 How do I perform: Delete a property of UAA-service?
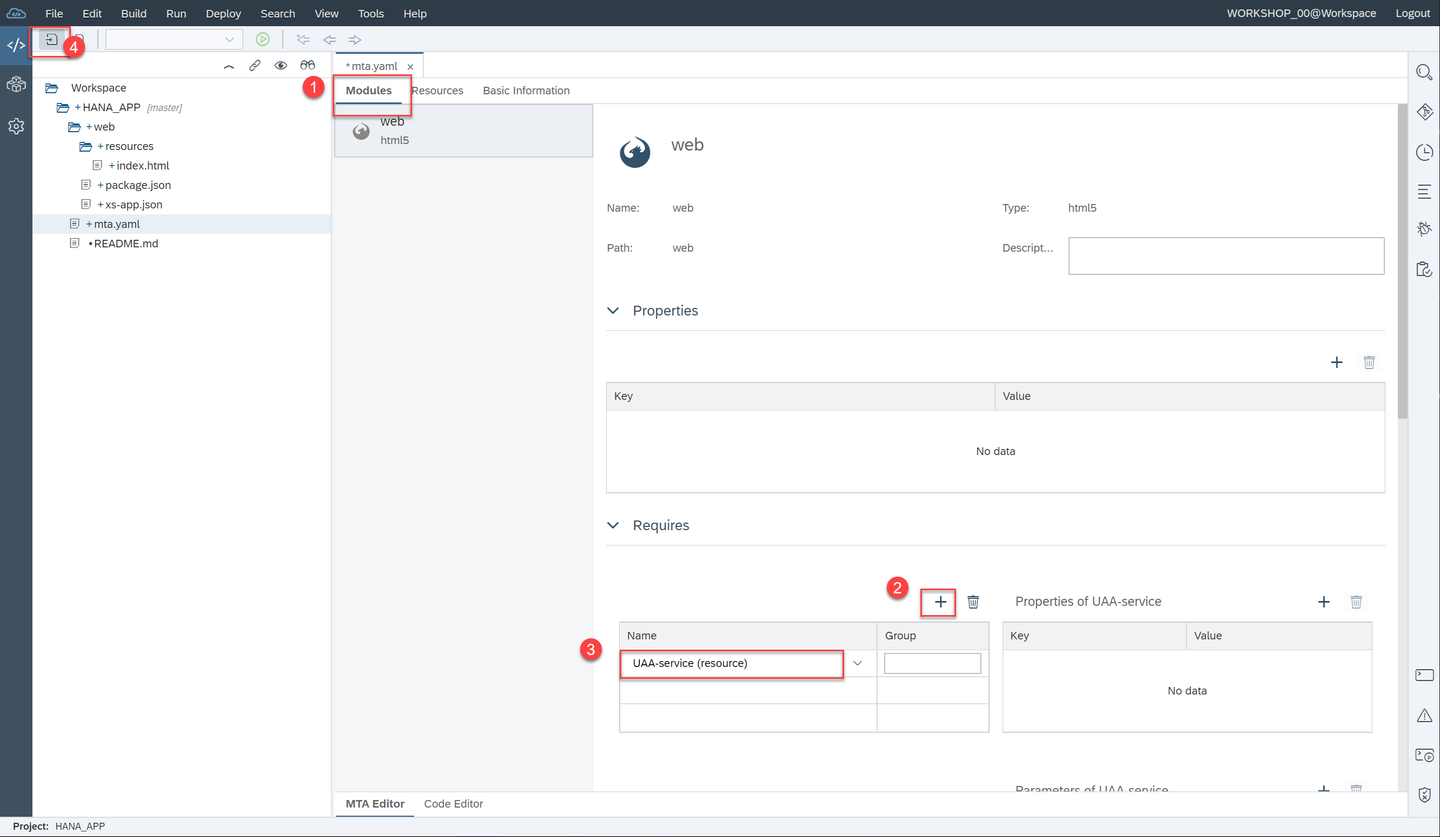click(1356, 602)
